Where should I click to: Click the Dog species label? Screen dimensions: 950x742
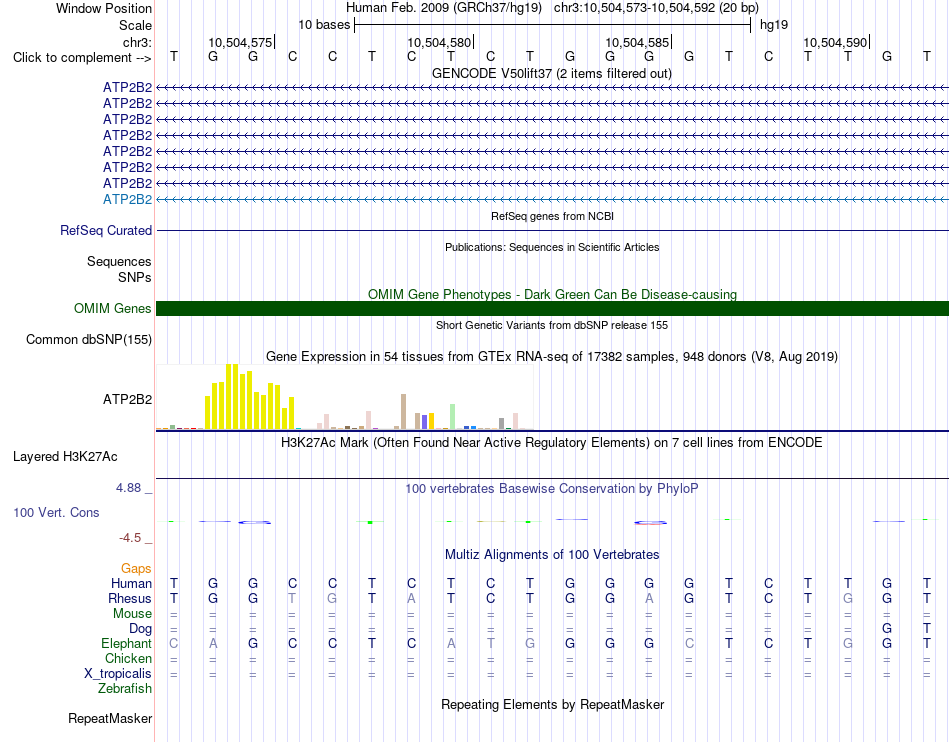pyautogui.click(x=140, y=629)
